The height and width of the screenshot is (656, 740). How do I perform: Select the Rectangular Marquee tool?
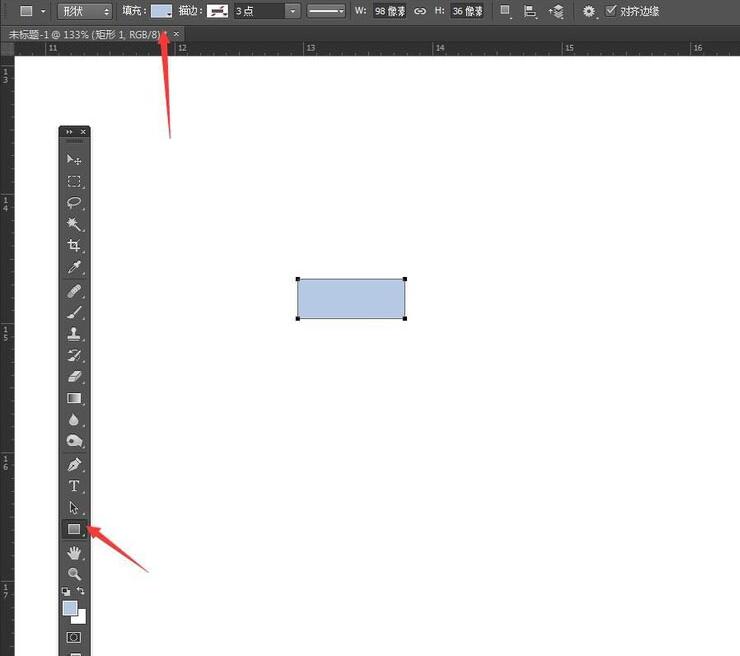[x=74, y=181]
